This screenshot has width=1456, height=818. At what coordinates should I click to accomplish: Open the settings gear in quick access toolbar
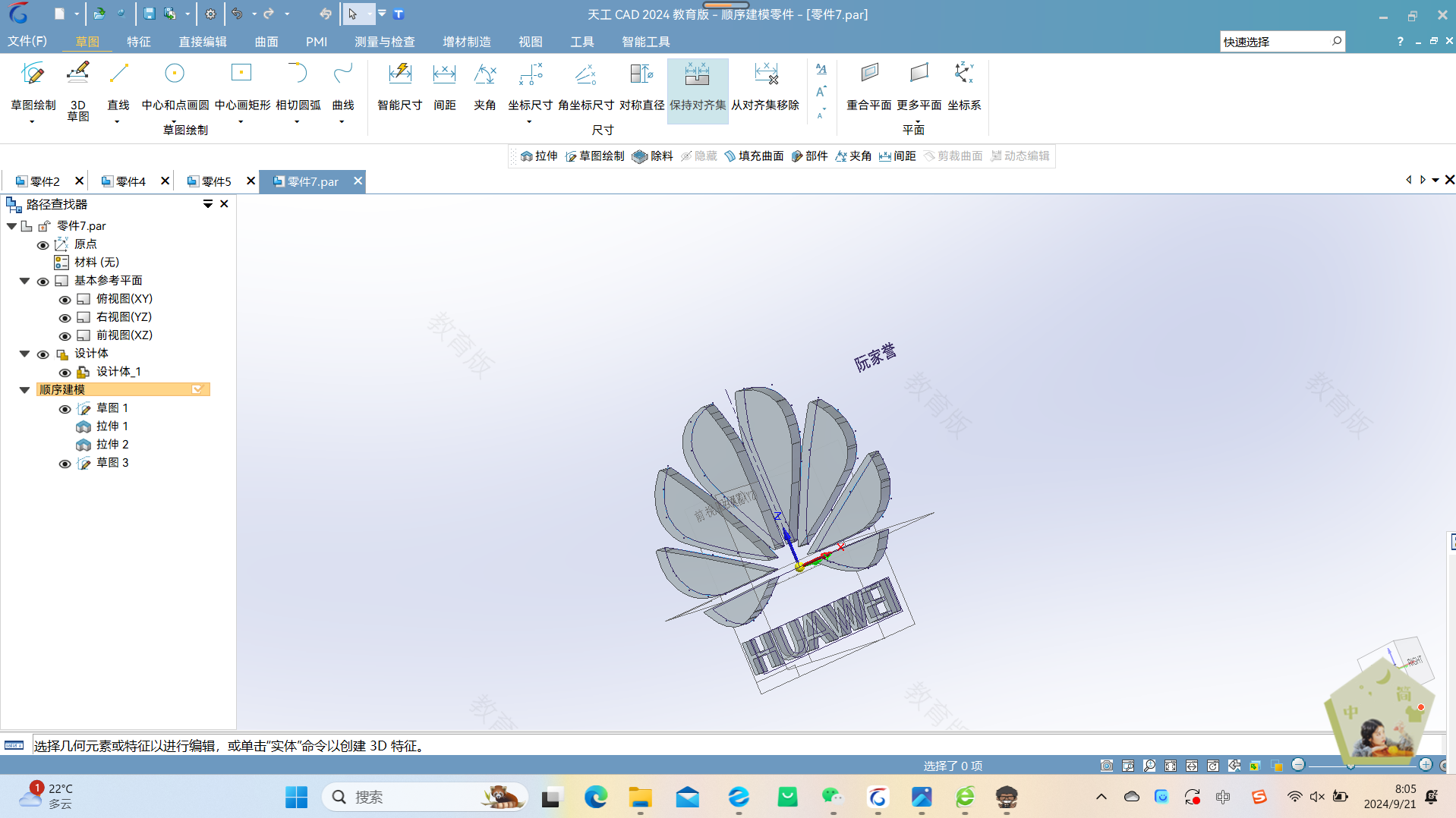point(210,14)
